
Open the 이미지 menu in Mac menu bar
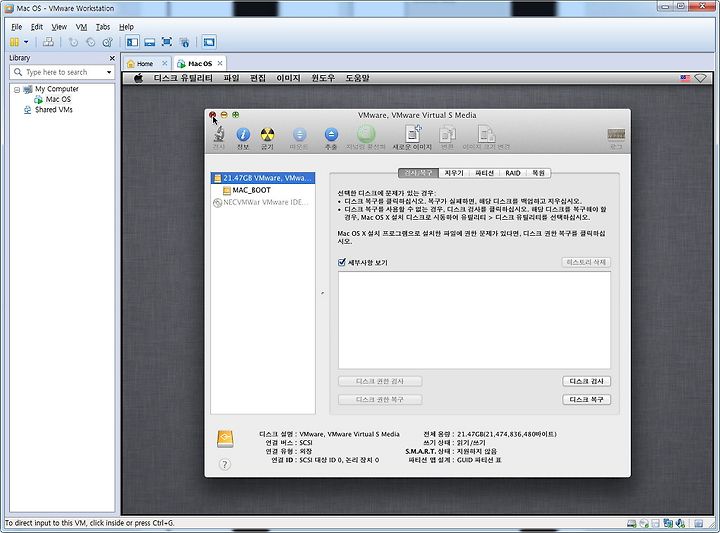(x=288, y=78)
